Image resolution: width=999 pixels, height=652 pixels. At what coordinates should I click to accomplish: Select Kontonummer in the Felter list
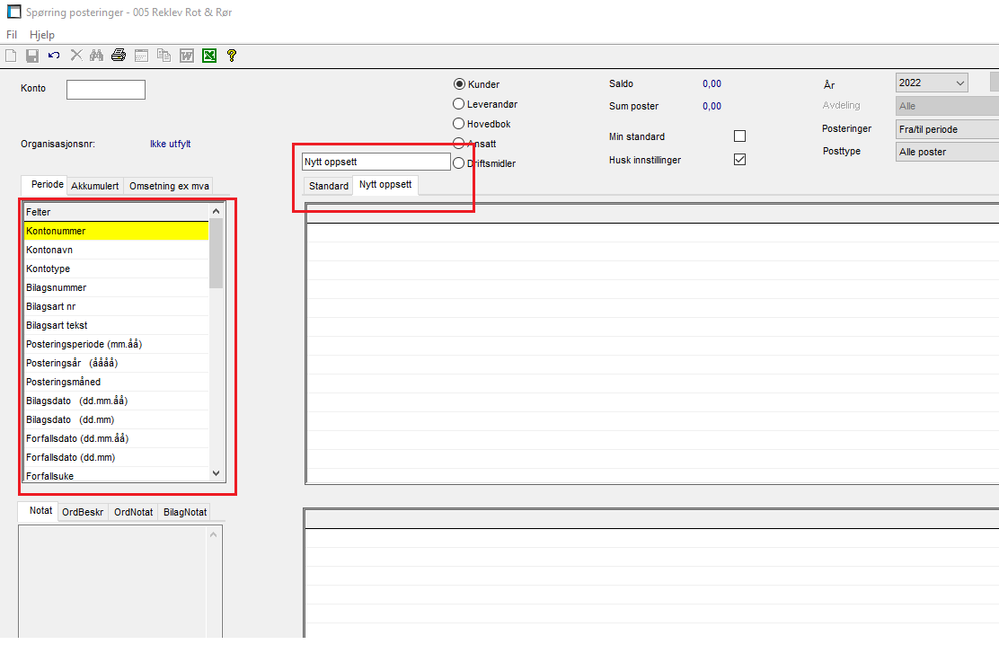117,231
